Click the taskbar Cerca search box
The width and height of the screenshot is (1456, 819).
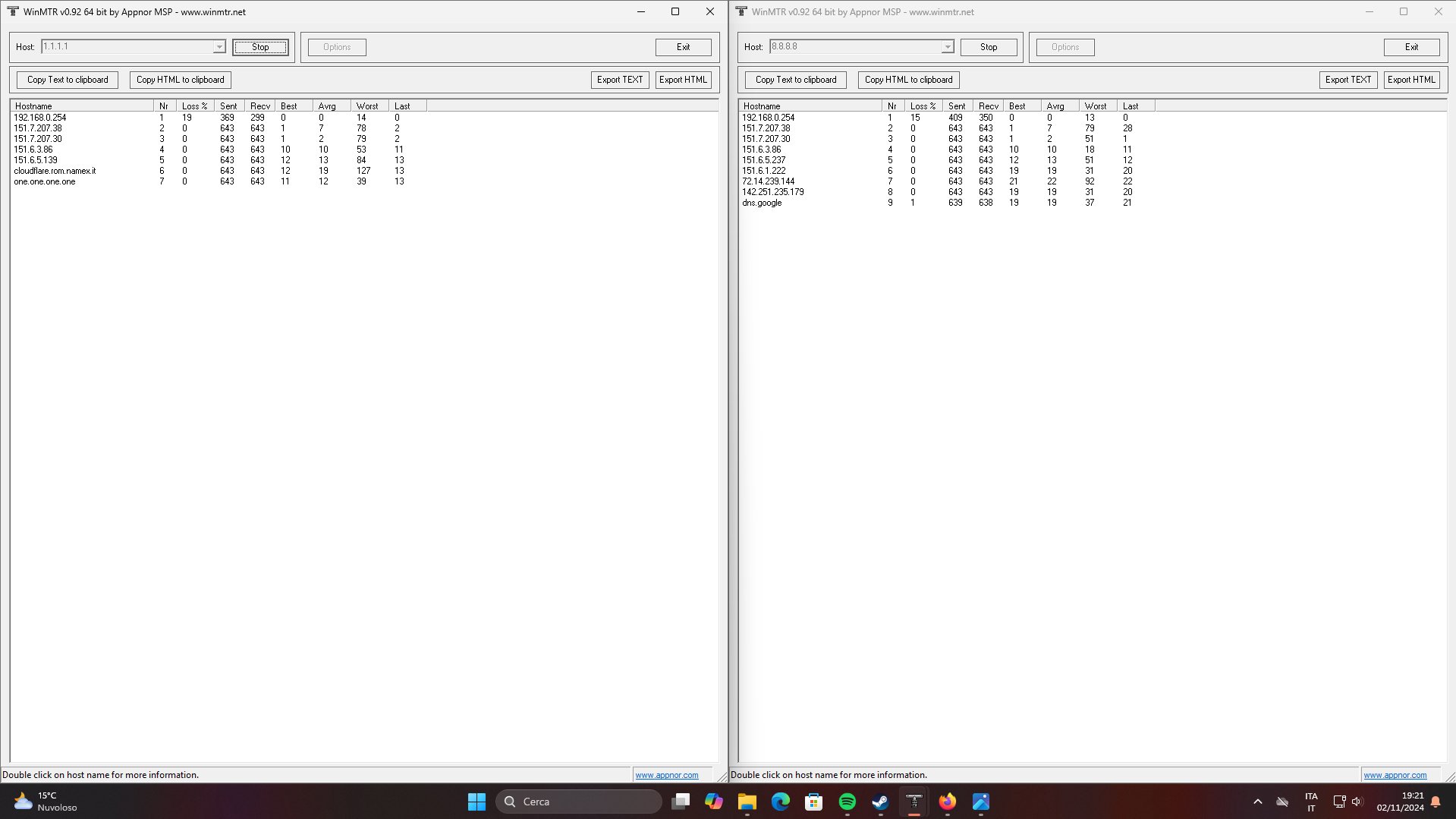point(579,802)
